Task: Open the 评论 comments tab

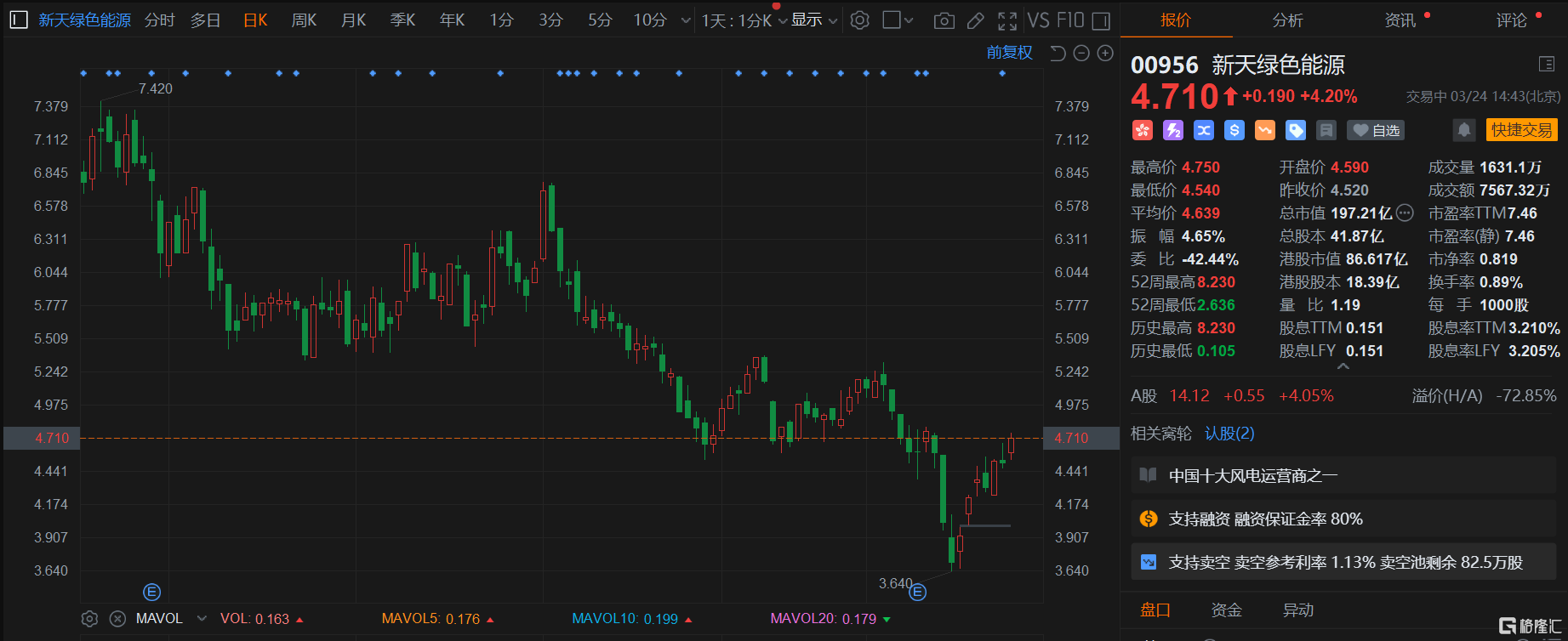Action: [1511, 20]
